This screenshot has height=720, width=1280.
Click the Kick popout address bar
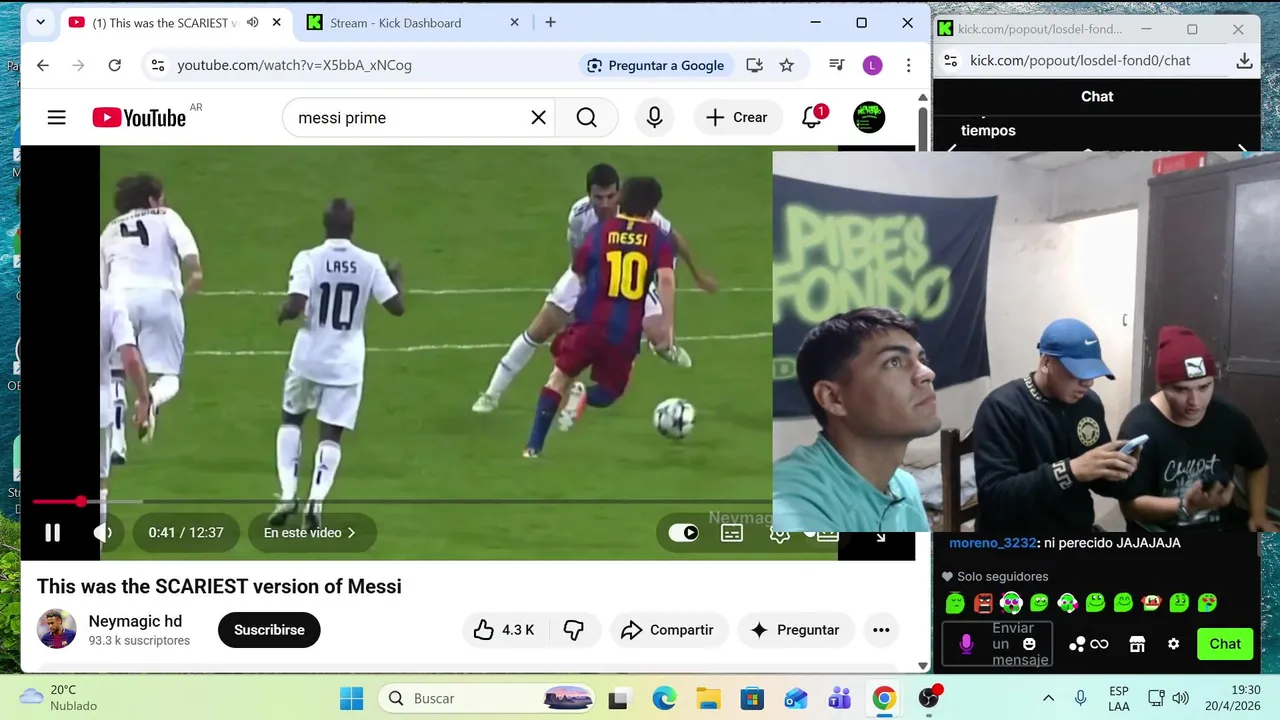(x=1080, y=60)
